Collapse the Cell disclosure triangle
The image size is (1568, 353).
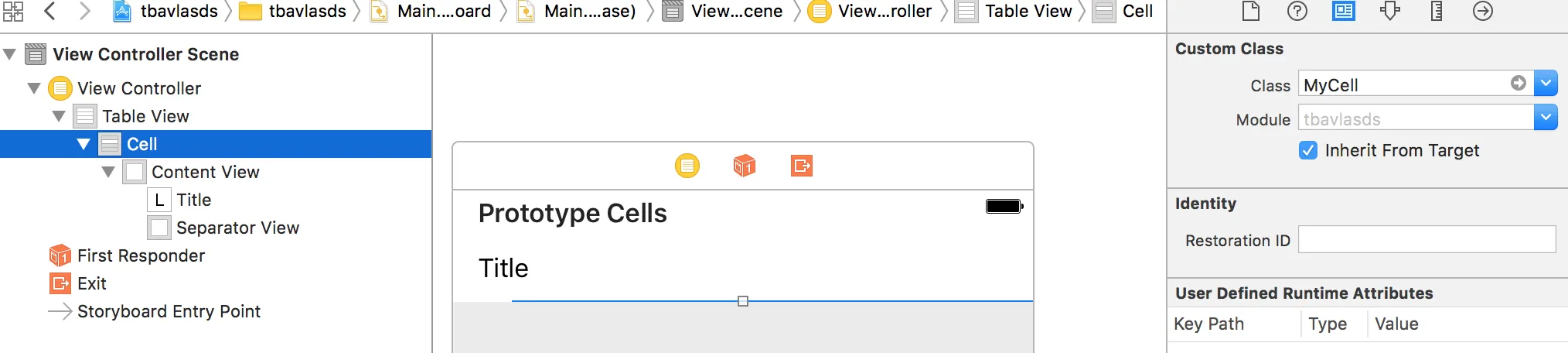point(84,144)
